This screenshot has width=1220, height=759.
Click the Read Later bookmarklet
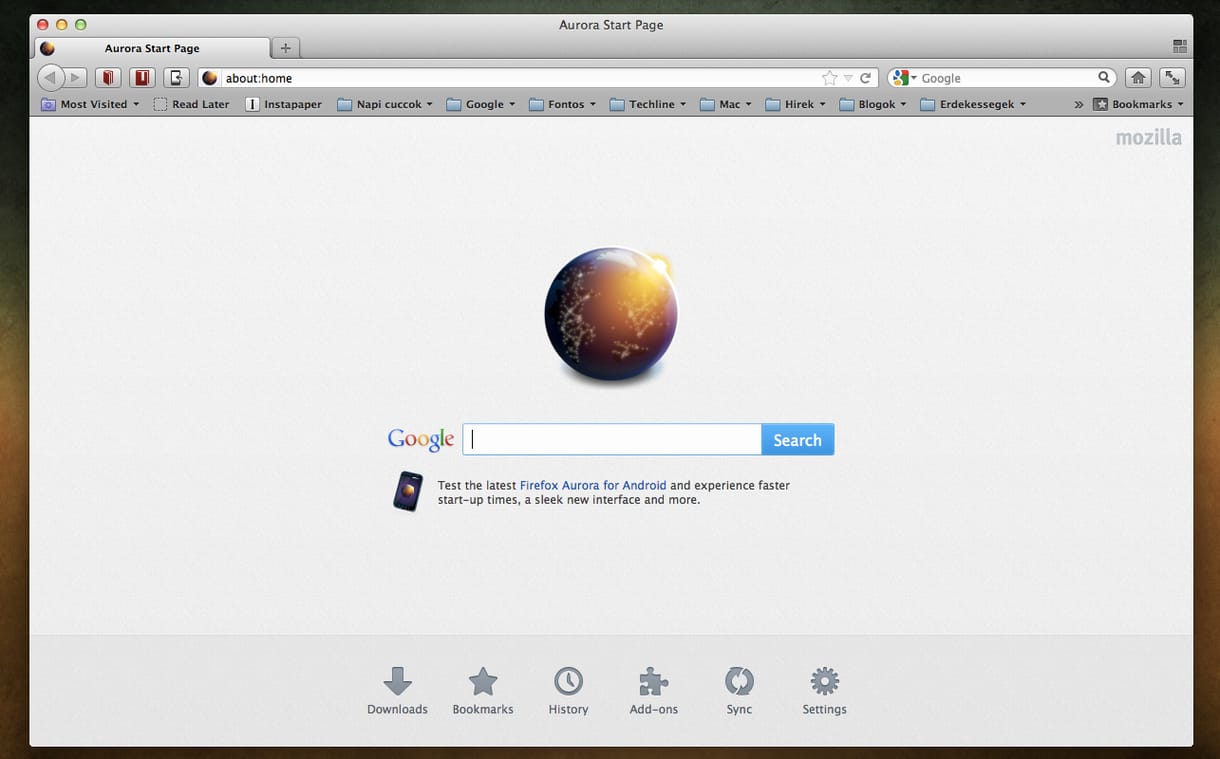(x=191, y=104)
